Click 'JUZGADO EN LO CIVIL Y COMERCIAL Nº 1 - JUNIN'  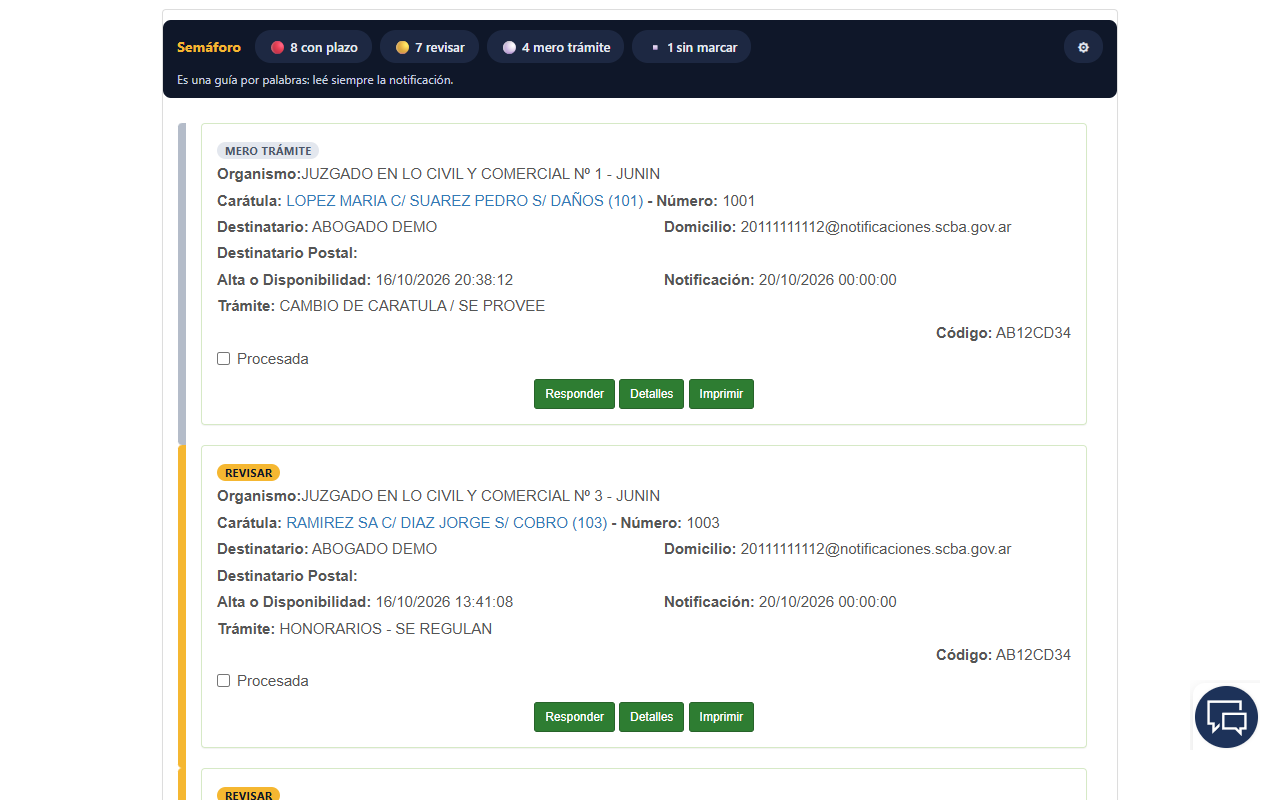click(x=481, y=174)
